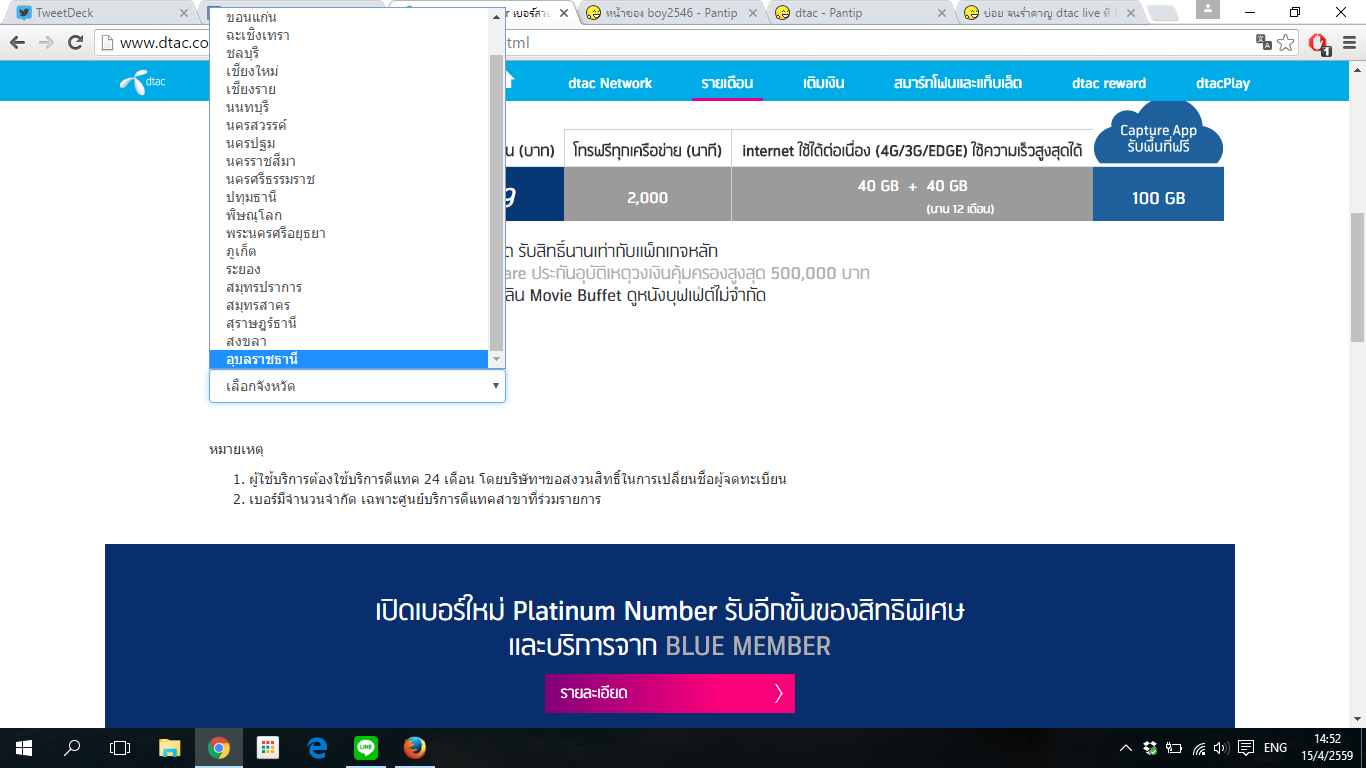
Task: Open the สมาร์ทโฟนและแท็บเล็ต menu
Action: pos(958,83)
